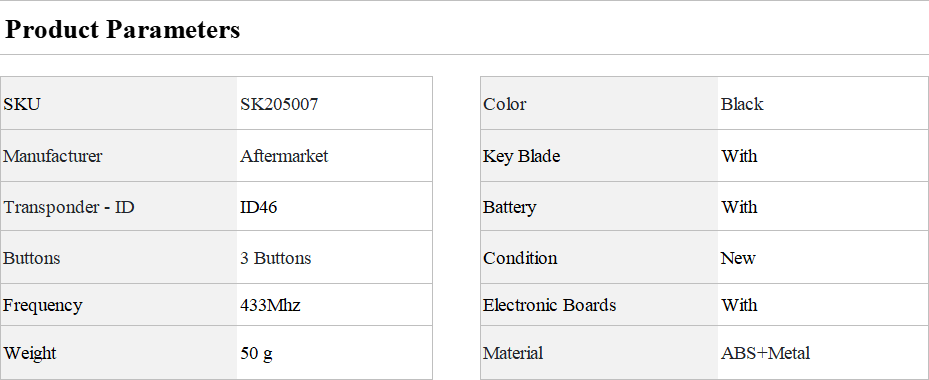The height and width of the screenshot is (380, 929).
Task: Click the SKU label cell
Action: tap(118, 103)
